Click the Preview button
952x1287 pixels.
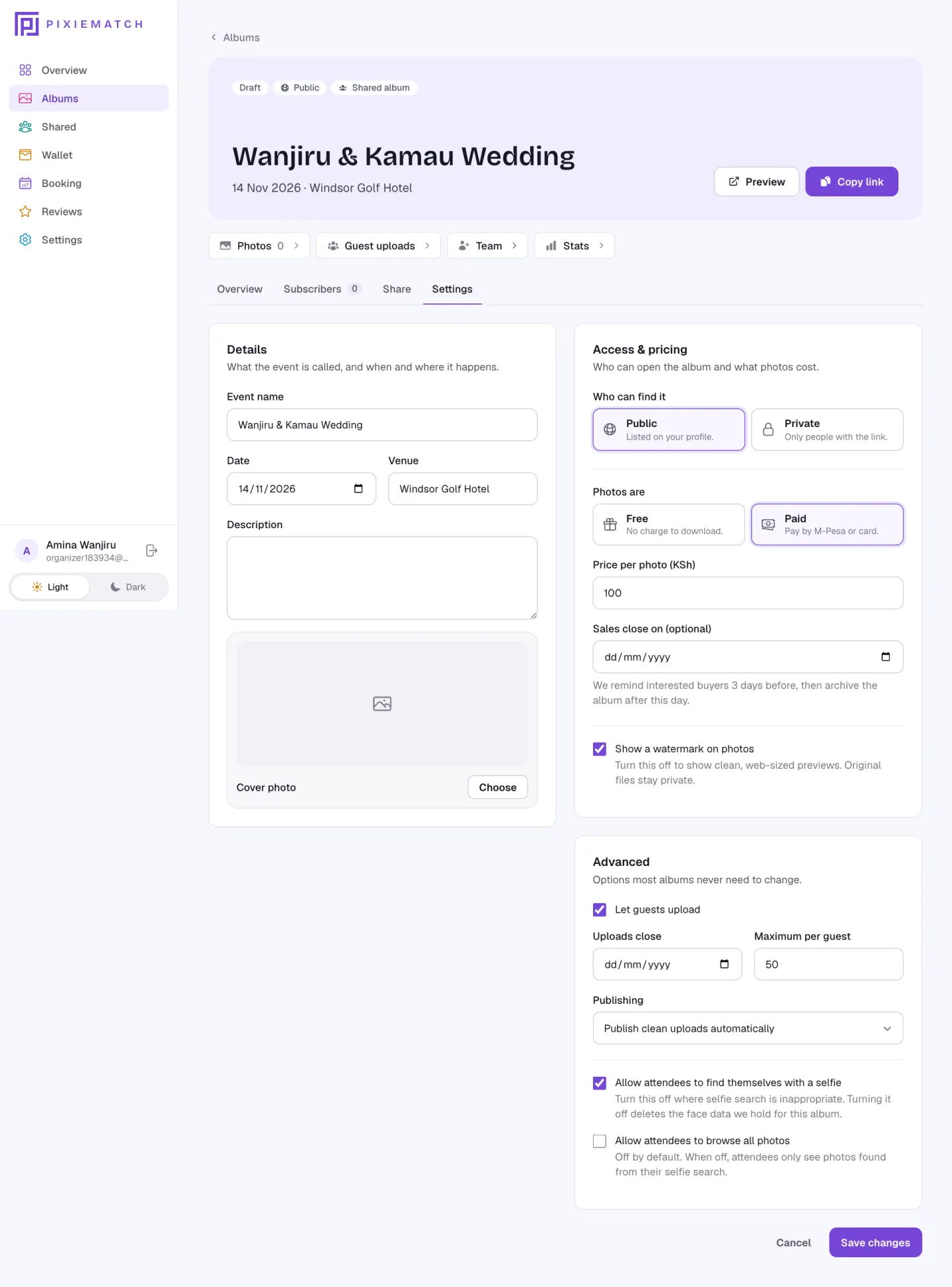pyautogui.click(x=756, y=182)
